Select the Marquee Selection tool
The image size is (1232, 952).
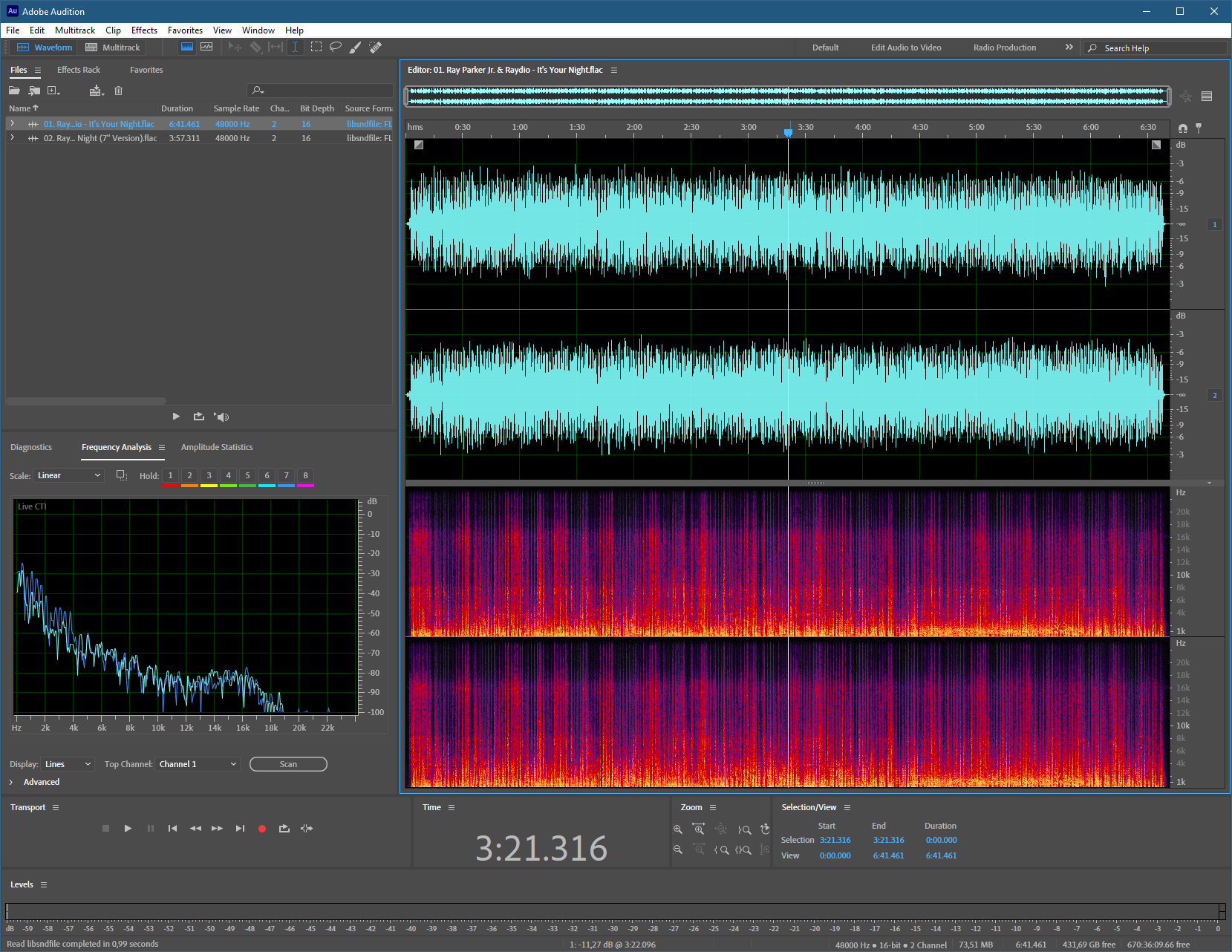pyautogui.click(x=316, y=47)
